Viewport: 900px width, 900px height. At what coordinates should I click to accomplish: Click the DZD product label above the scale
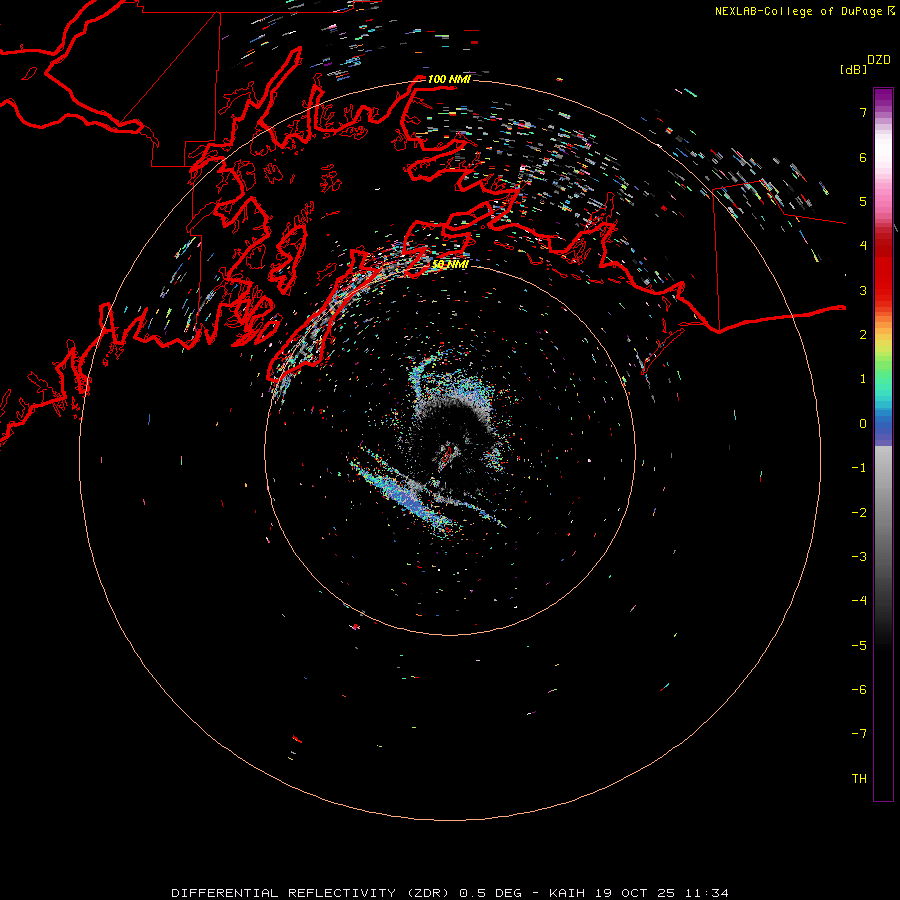coord(879,60)
